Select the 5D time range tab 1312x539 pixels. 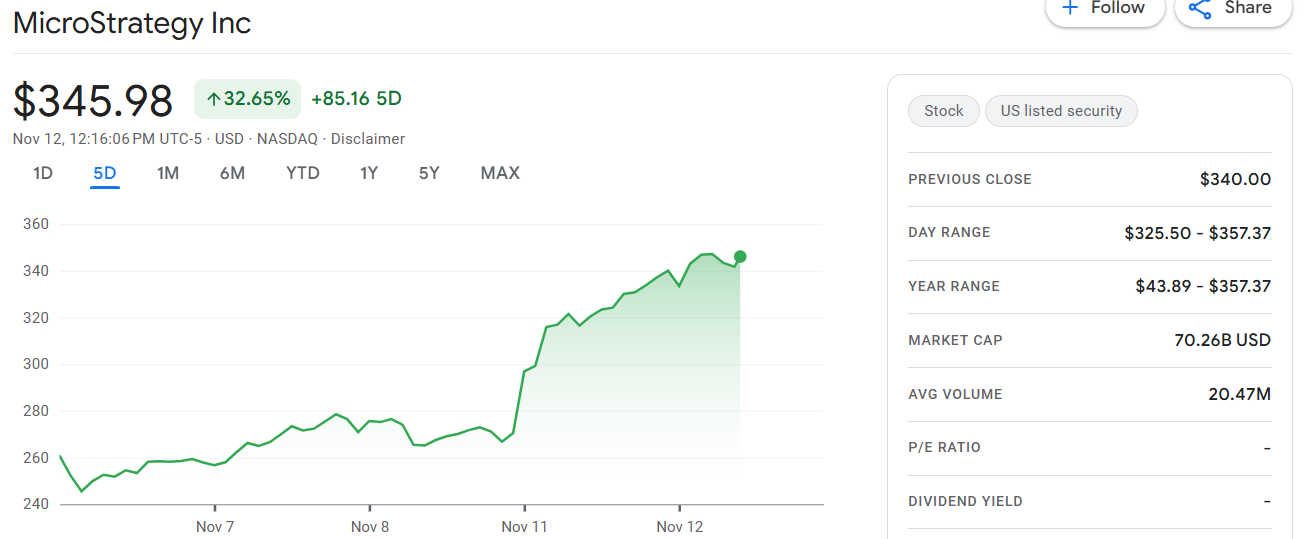click(x=105, y=173)
